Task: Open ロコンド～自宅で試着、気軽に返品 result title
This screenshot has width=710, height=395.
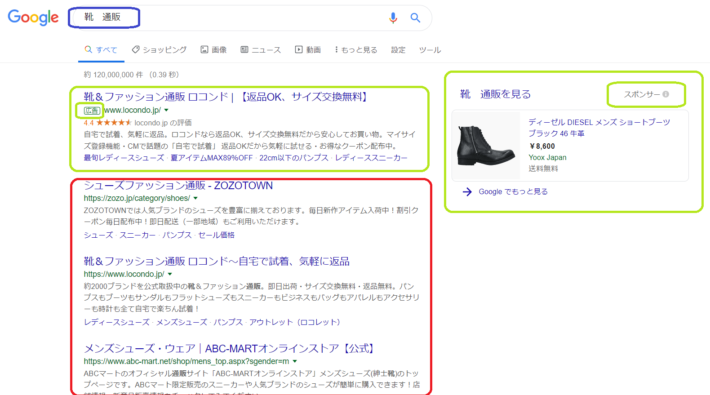Action: click(x=217, y=261)
